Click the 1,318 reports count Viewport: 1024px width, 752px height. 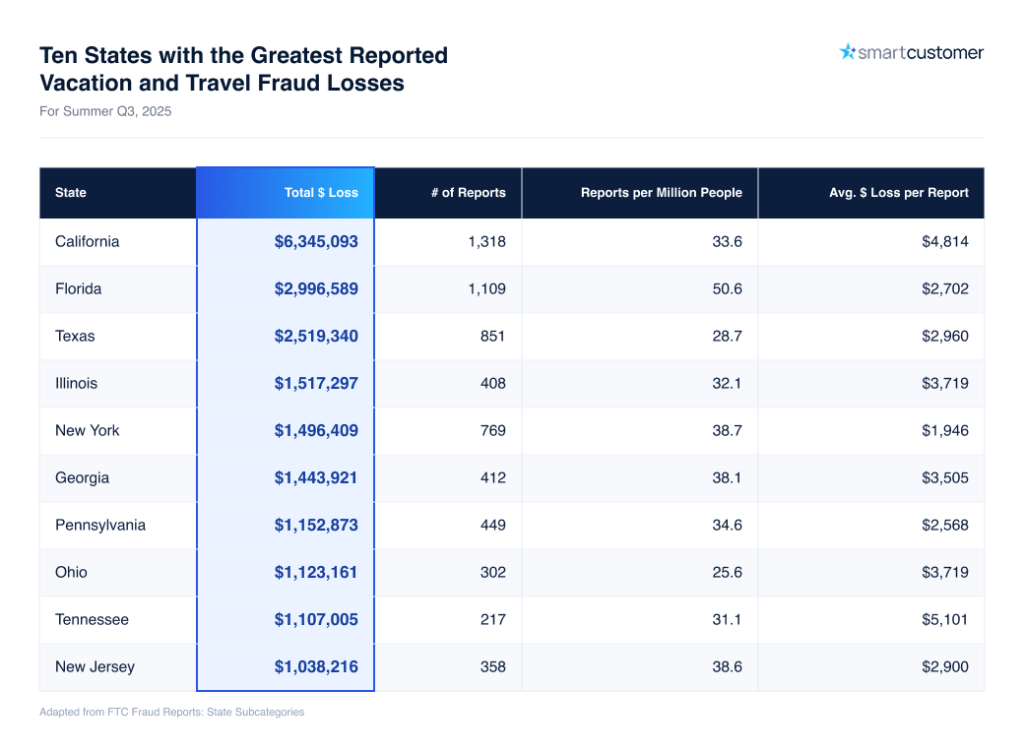point(487,242)
